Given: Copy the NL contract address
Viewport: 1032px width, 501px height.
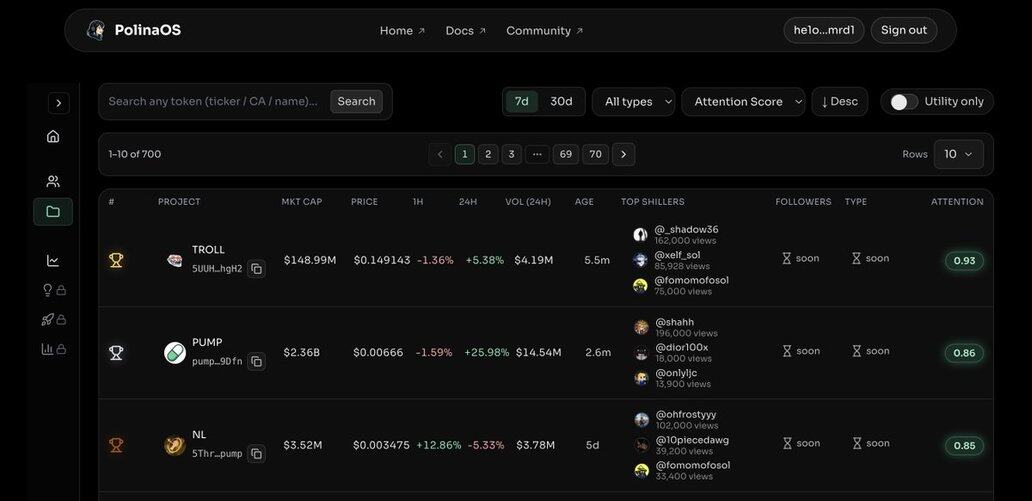Looking at the screenshot, I should coord(256,454).
